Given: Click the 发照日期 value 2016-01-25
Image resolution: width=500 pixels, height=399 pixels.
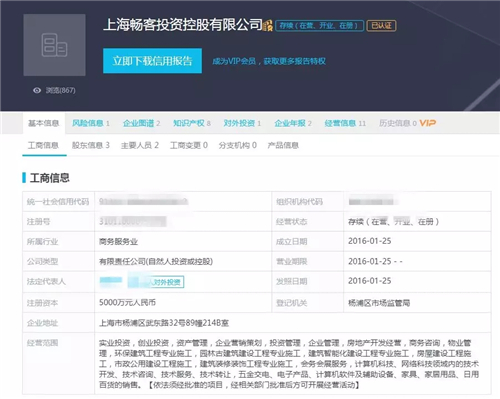Looking at the screenshot, I should coord(370,281).
